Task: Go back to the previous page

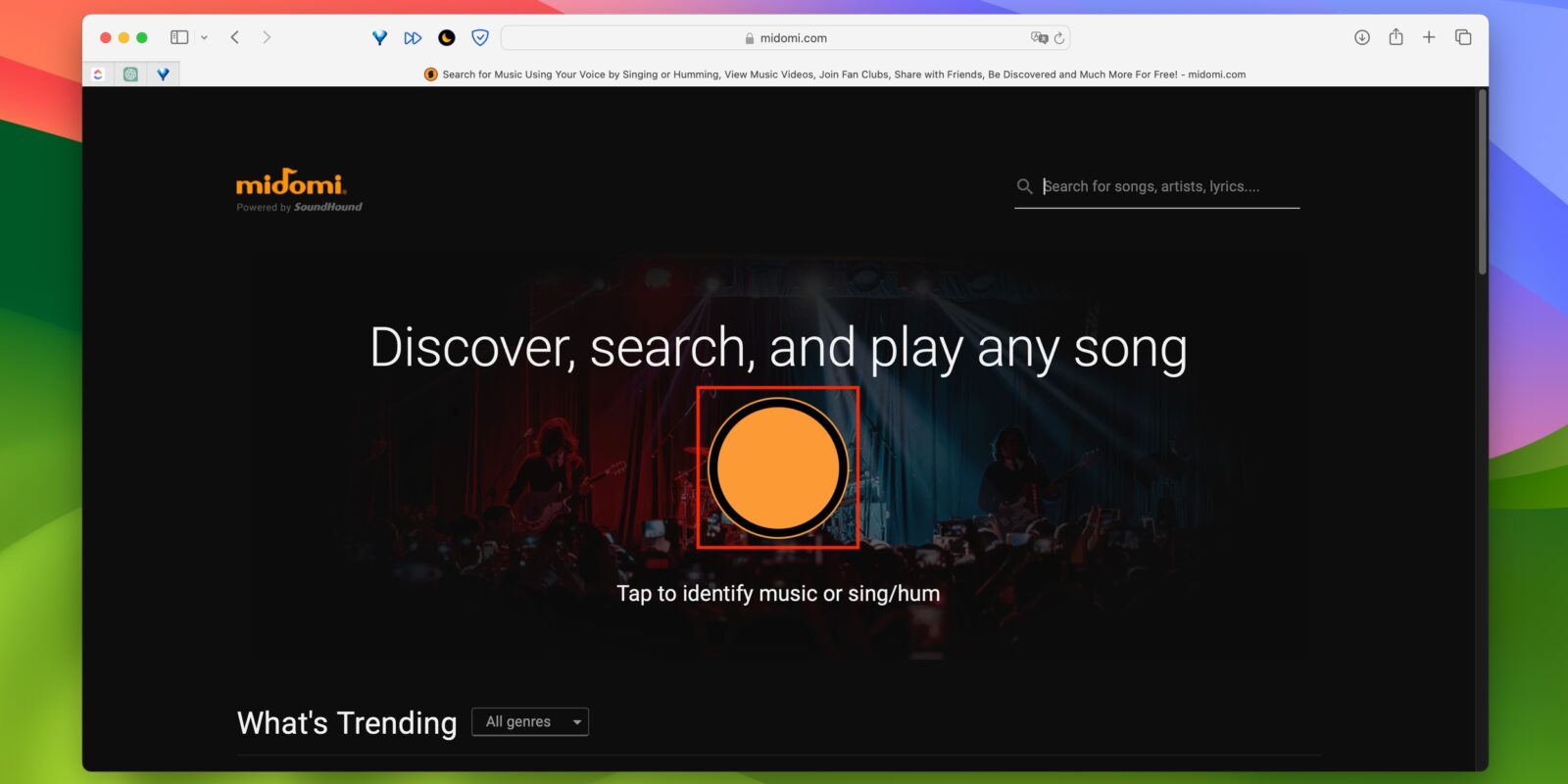Action: 235,37
